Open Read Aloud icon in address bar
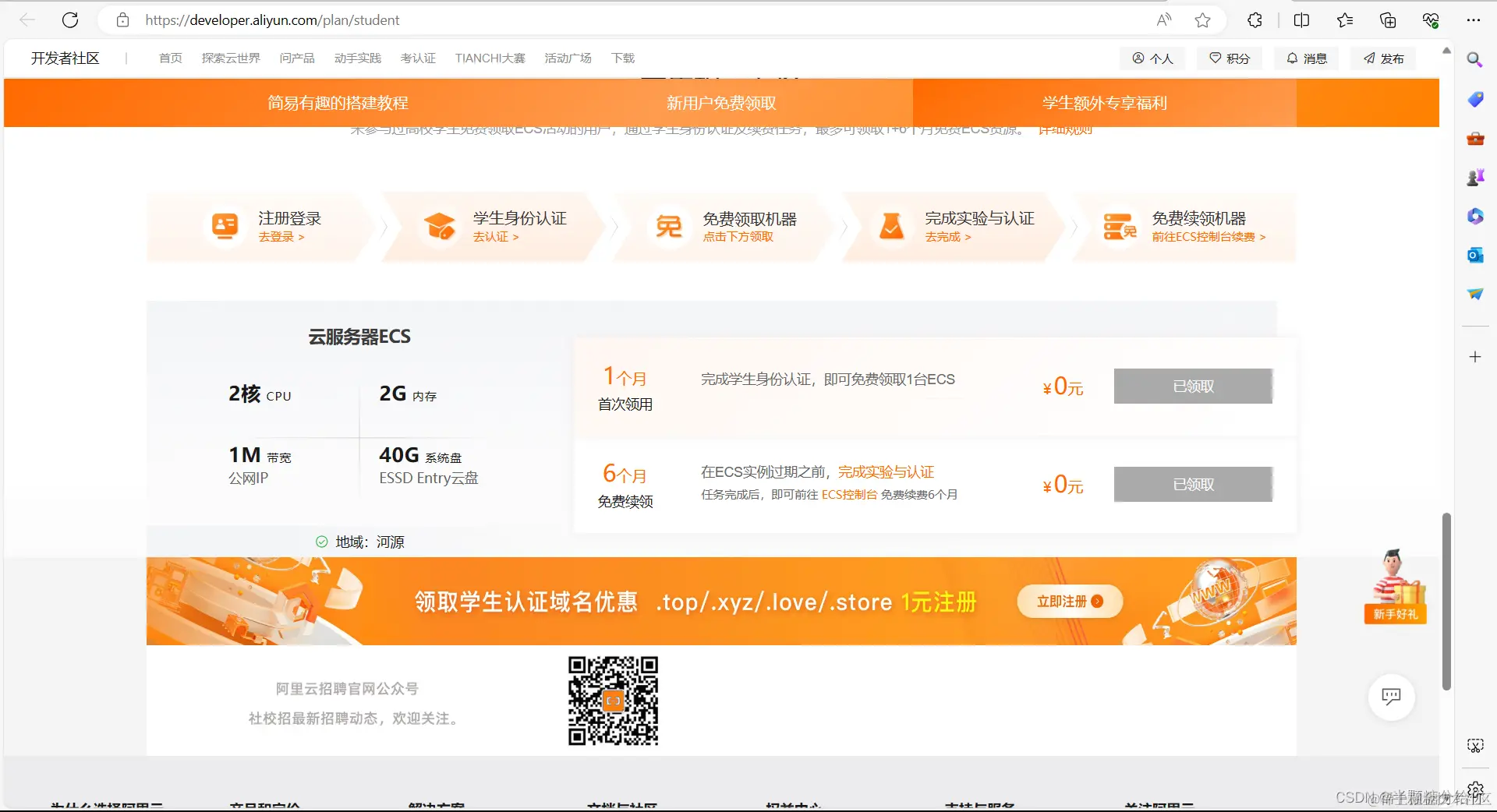The image size is (1497, 812). tap(1164, 20)
